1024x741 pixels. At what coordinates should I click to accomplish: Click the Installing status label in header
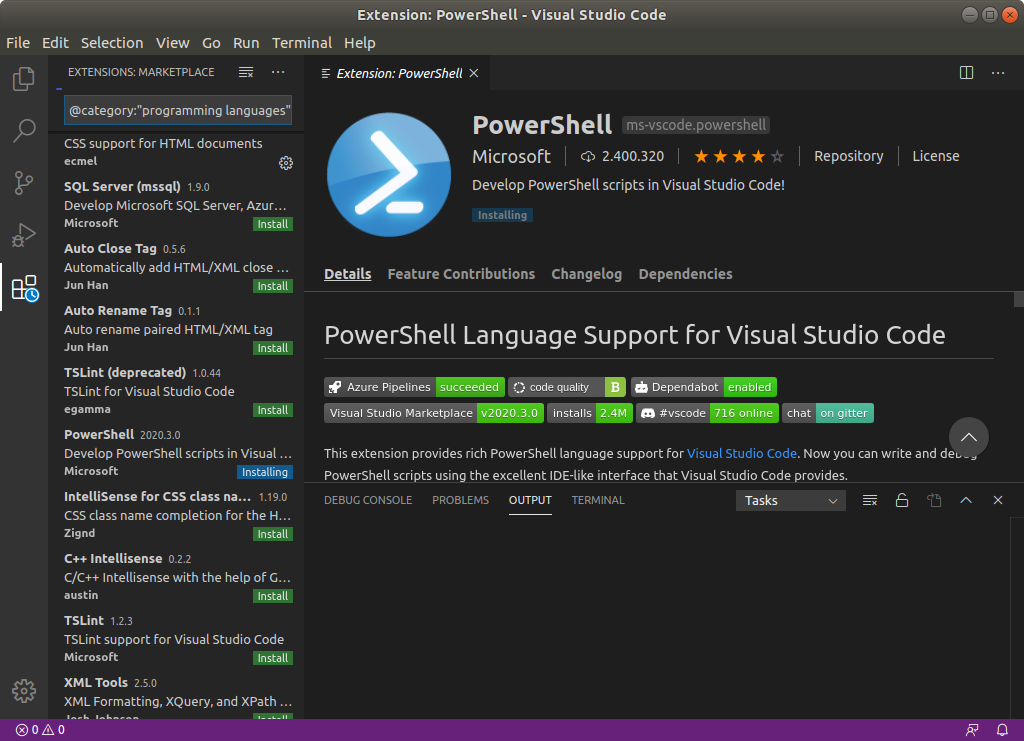[x=502, y=215]
